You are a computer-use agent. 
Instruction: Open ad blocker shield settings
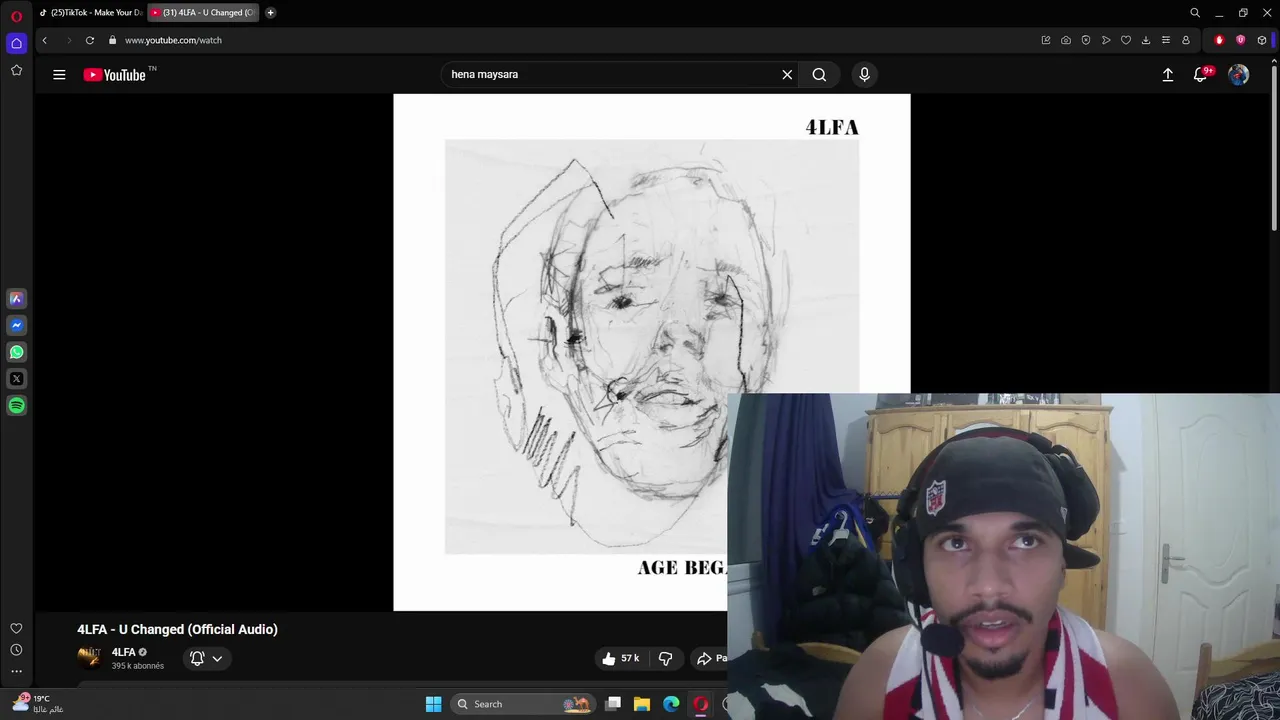click(1086, 40)
